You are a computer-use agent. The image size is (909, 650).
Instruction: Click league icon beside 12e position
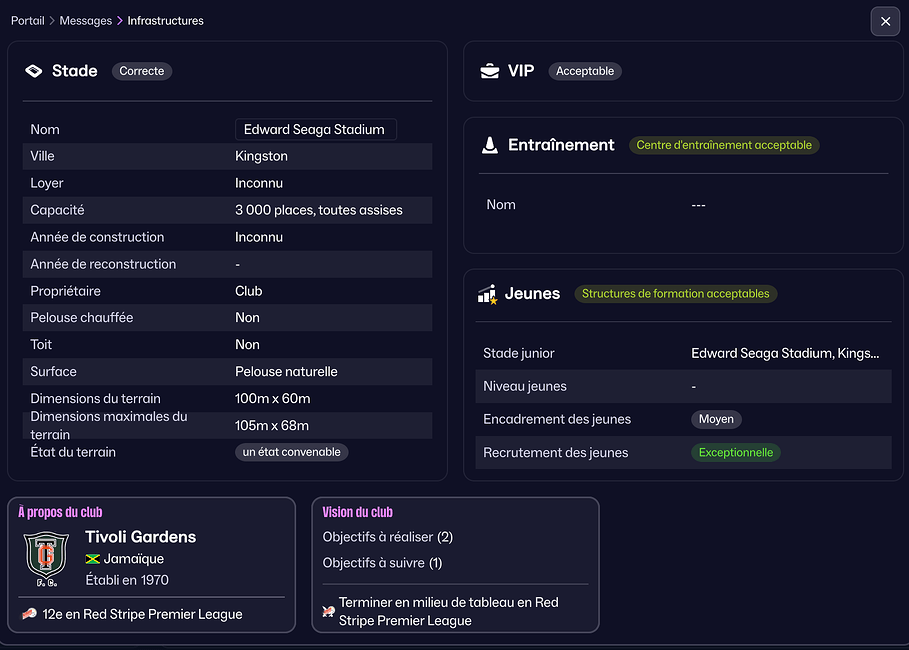coord(30,614)
